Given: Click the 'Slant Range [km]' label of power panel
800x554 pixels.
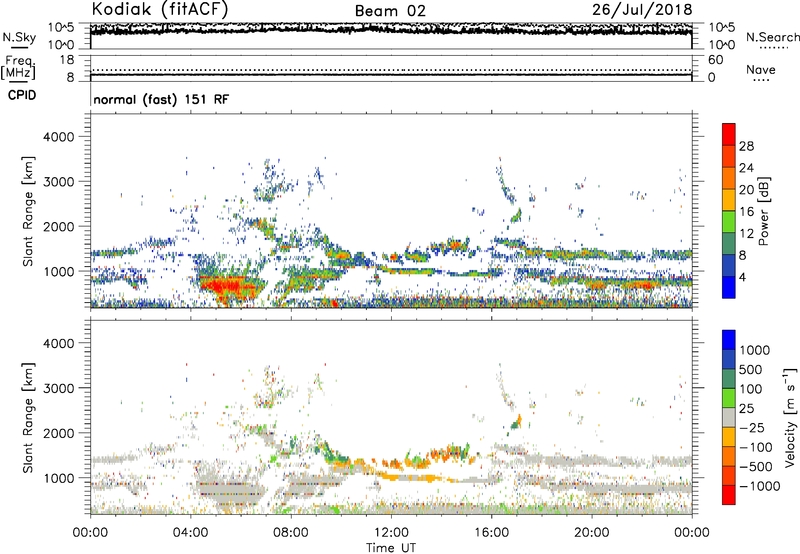Looking at the screenshot, I should coord(28,211).
